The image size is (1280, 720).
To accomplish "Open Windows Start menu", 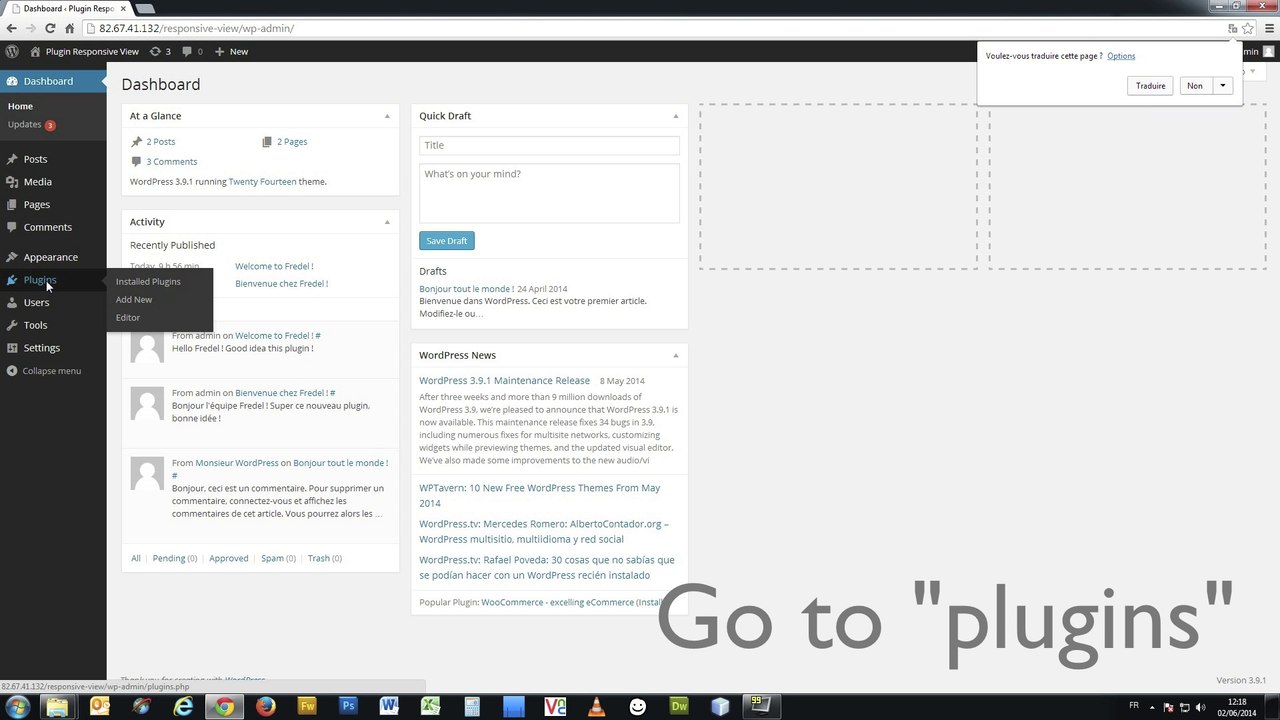I will tap(17, 706).
